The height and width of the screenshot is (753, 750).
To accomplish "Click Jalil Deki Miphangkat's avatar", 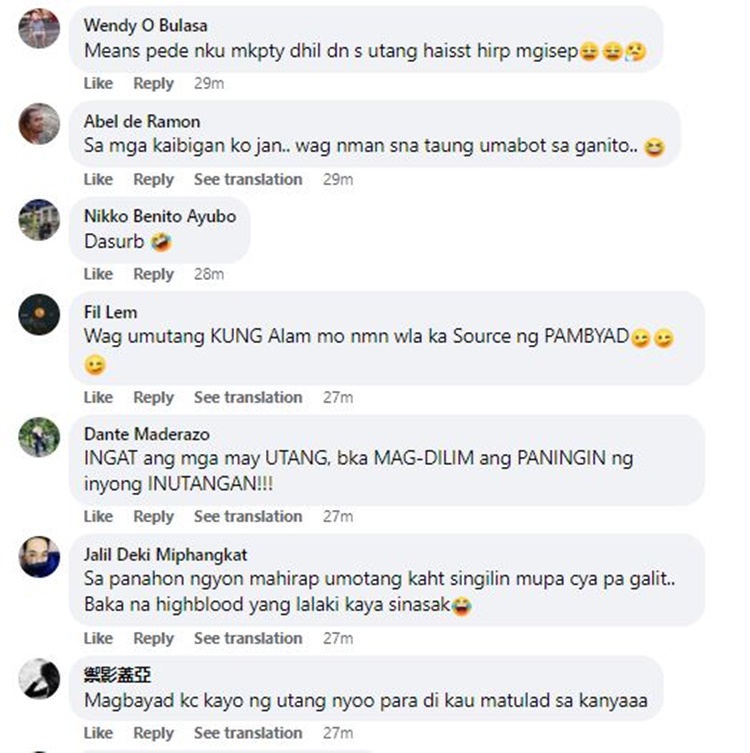I will click(39, 557).
